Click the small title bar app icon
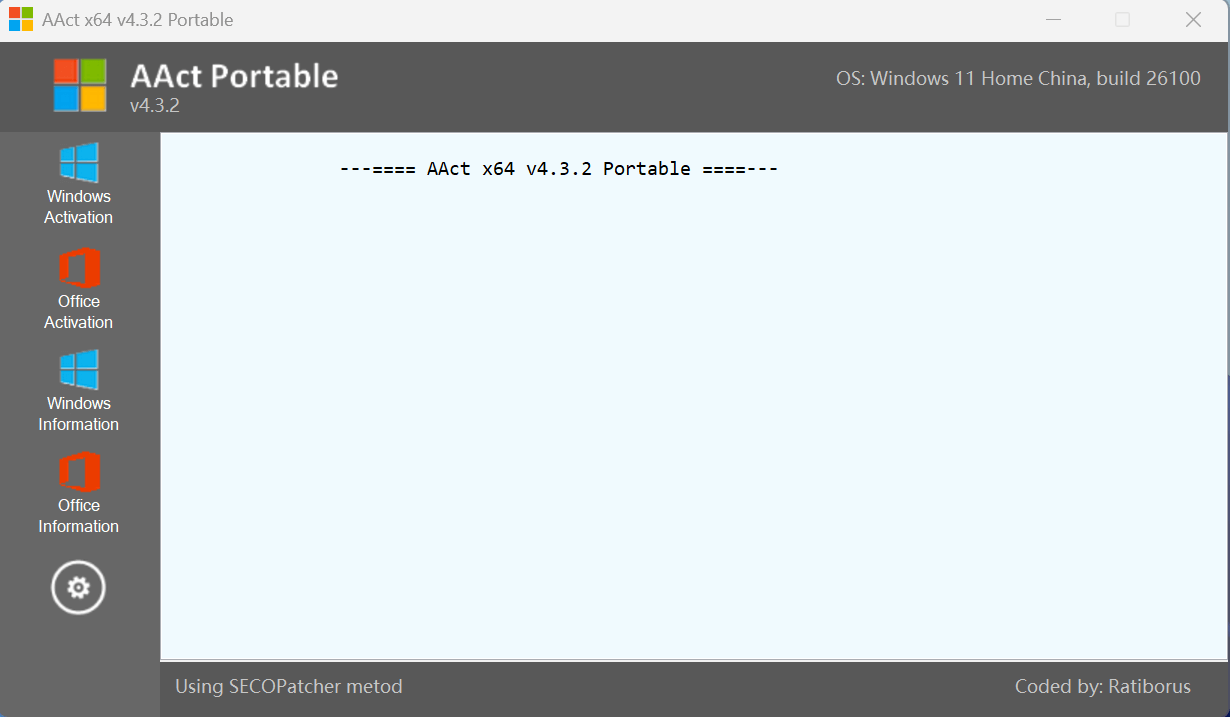1230x717 pixels. click(21, 20)
